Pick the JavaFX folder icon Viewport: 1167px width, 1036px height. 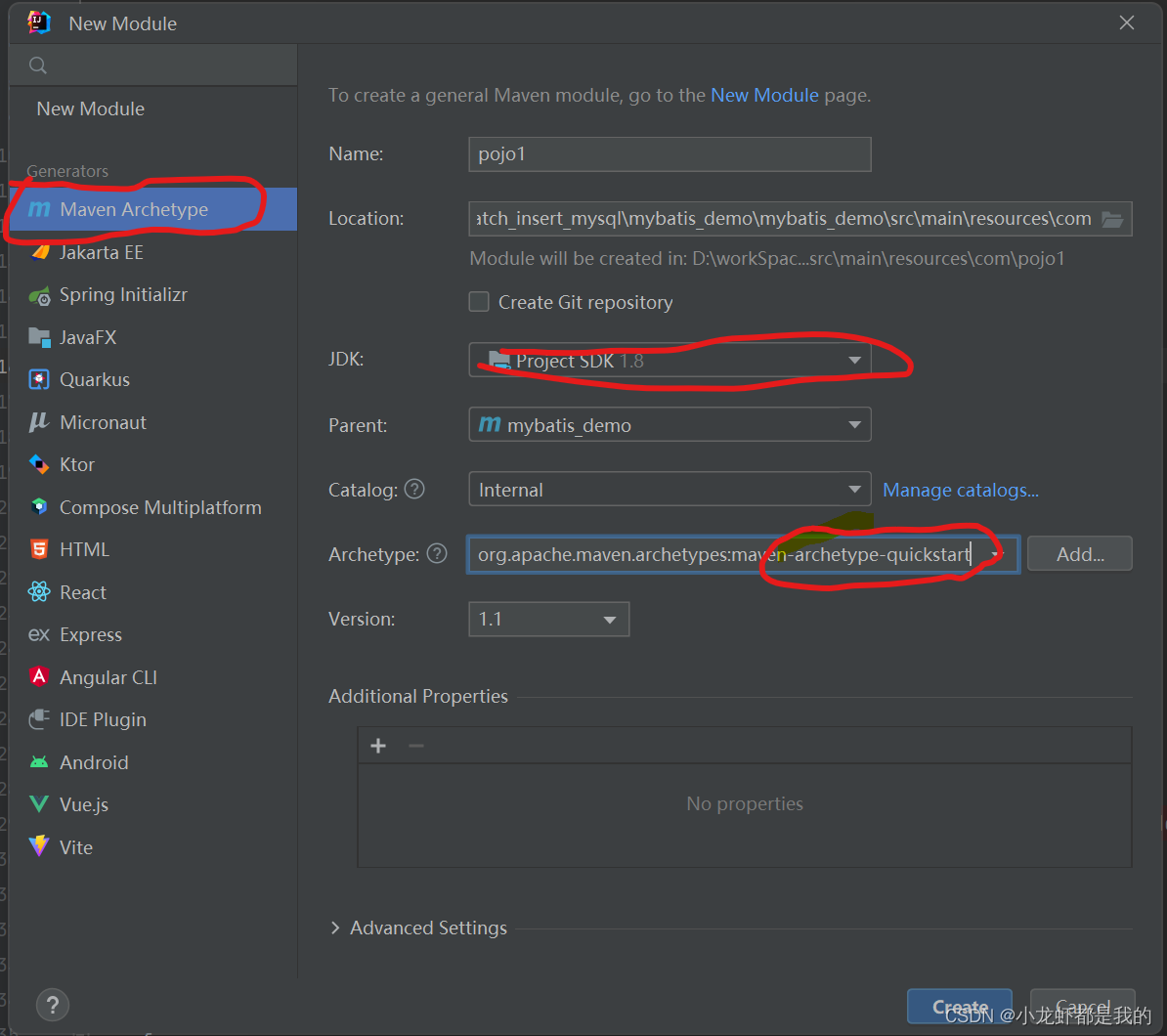[x=39, y=337]
